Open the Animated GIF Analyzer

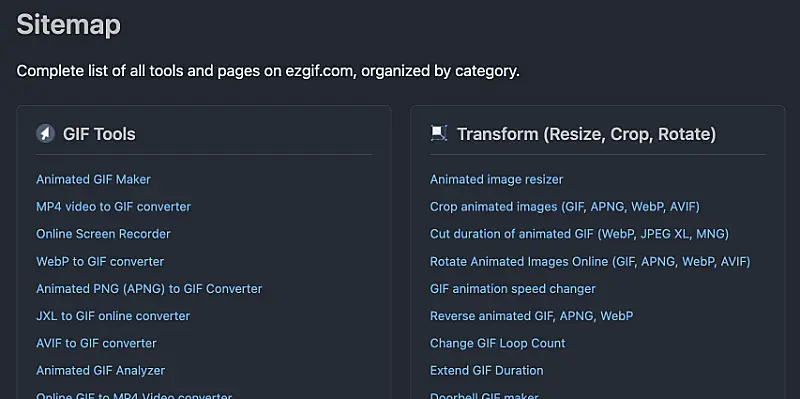click(x=101, y=370)
